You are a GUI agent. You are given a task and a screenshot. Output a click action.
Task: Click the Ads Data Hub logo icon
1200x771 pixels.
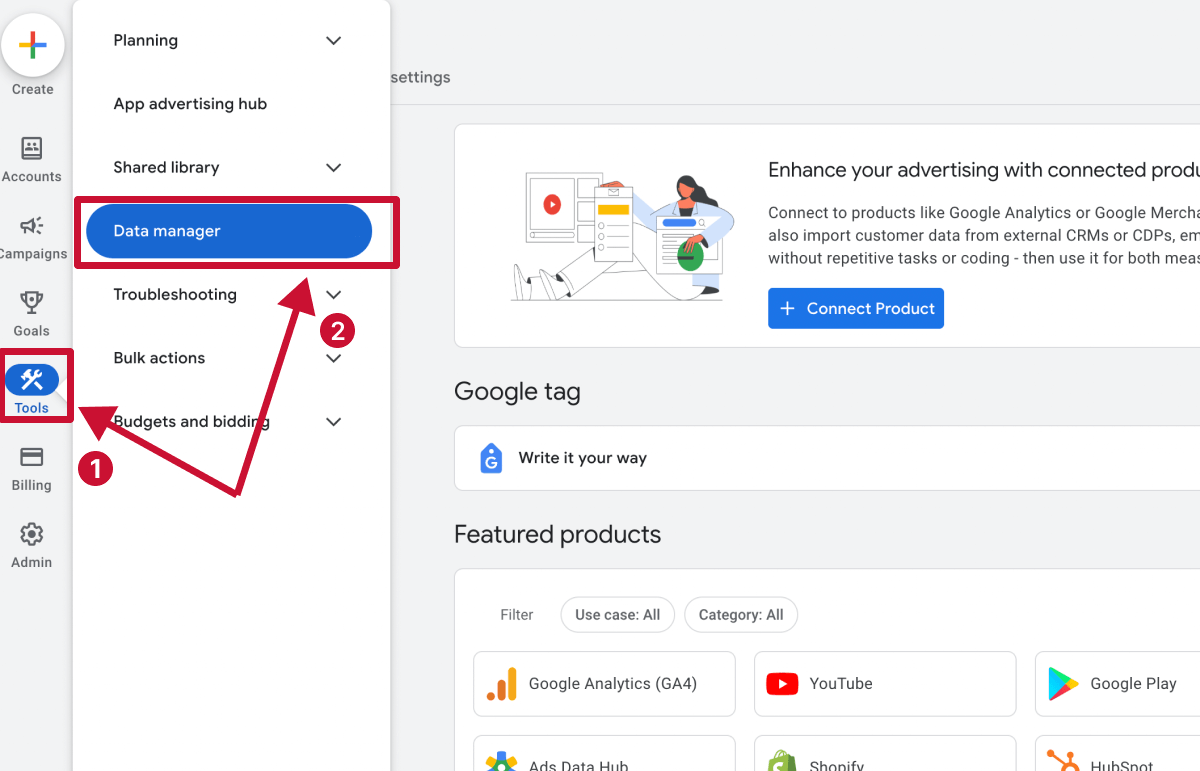(501, 762)
